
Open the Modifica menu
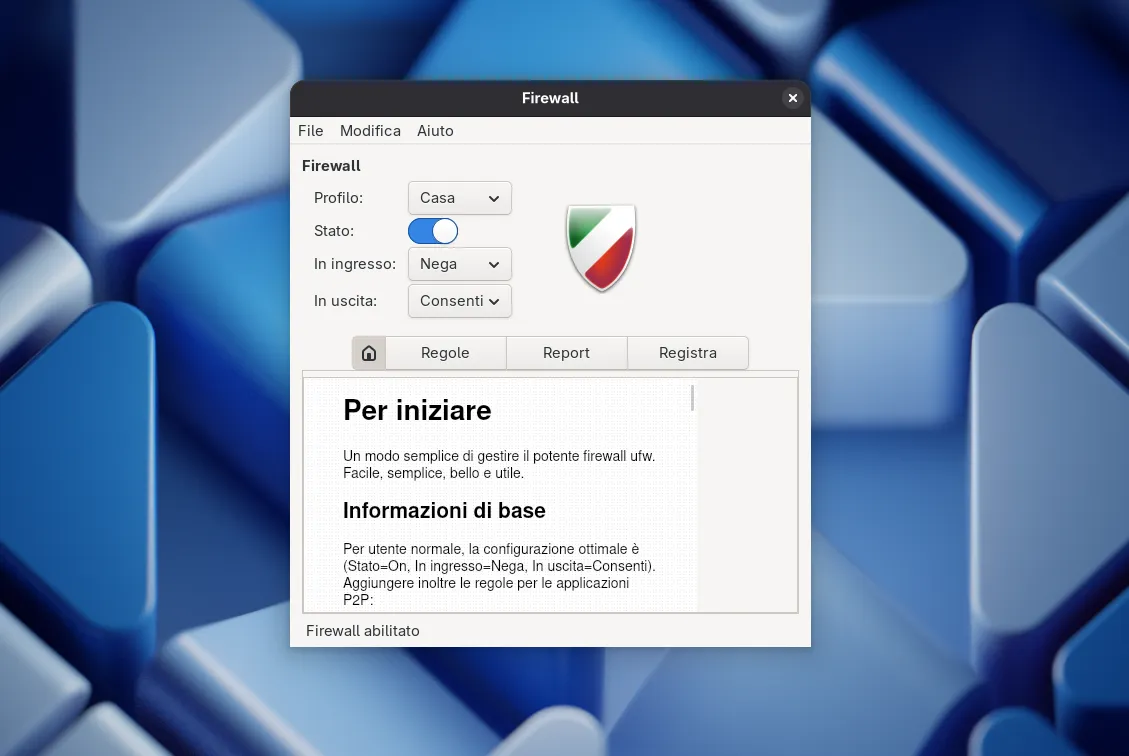click(x=370, y=131)
